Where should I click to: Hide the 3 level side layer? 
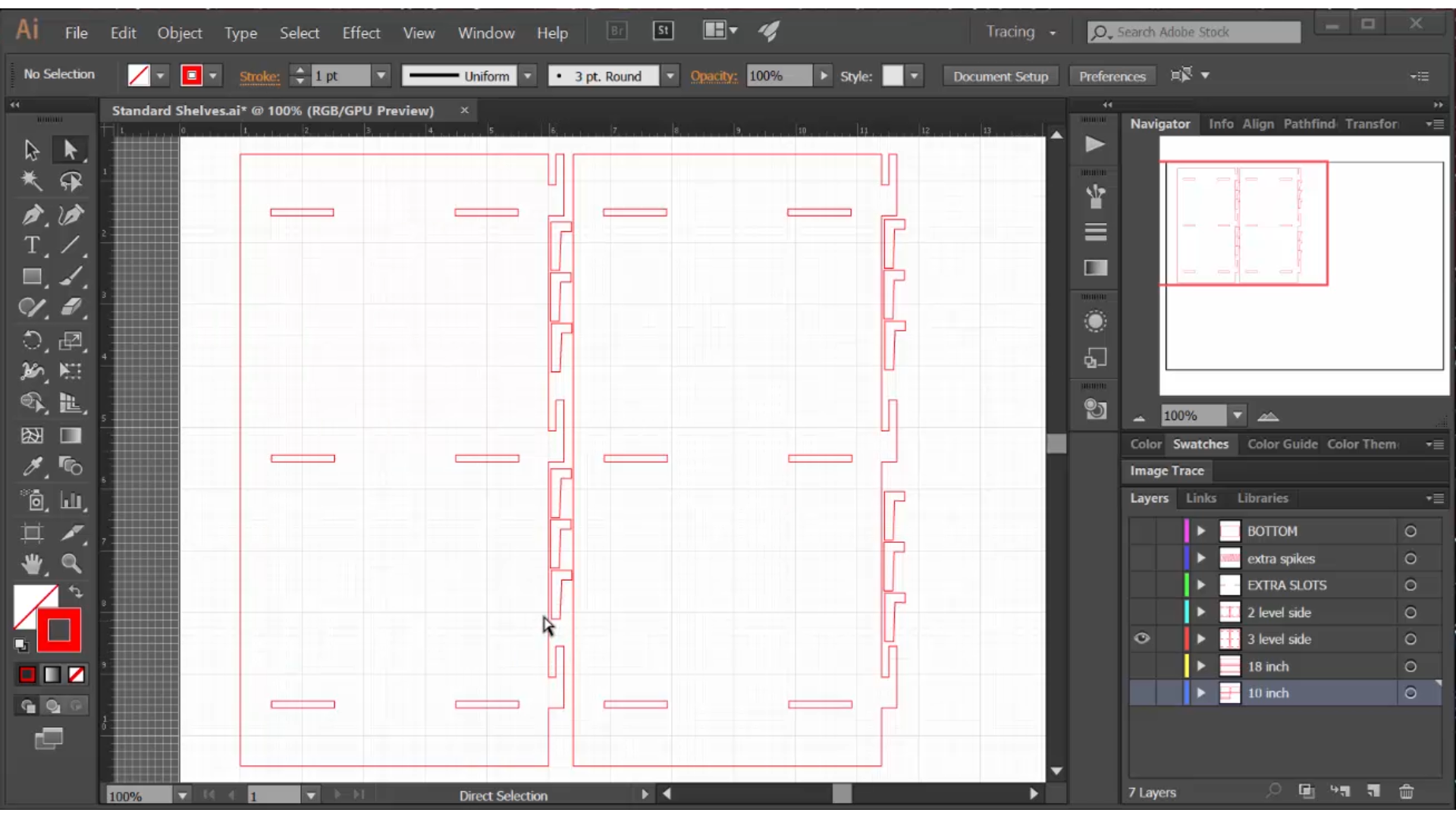(1141, 639)
